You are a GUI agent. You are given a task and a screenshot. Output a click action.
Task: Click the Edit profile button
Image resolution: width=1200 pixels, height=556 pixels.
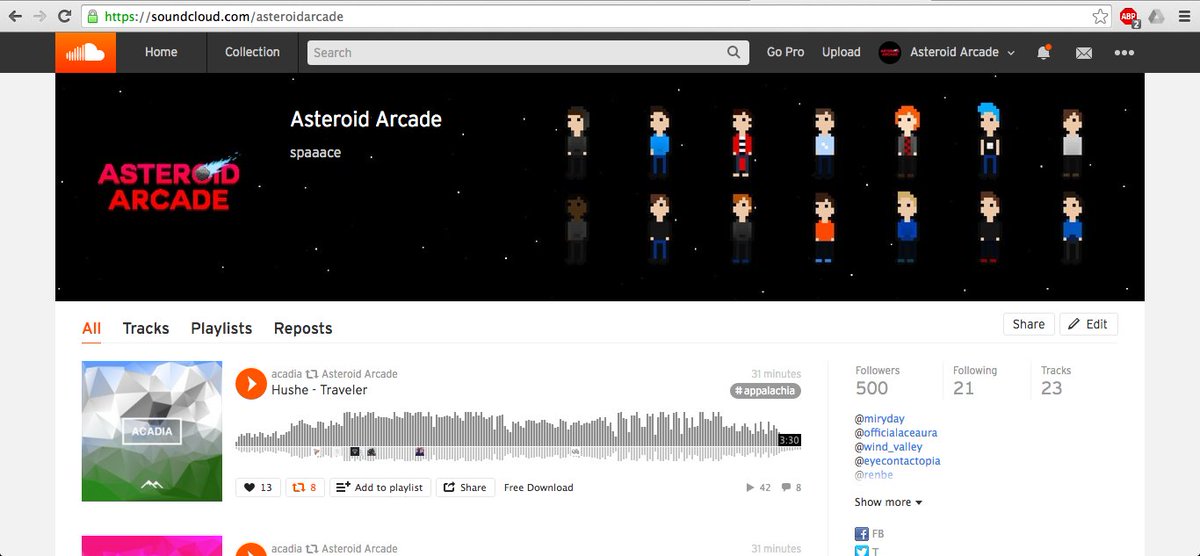(x=1088, y=324)
